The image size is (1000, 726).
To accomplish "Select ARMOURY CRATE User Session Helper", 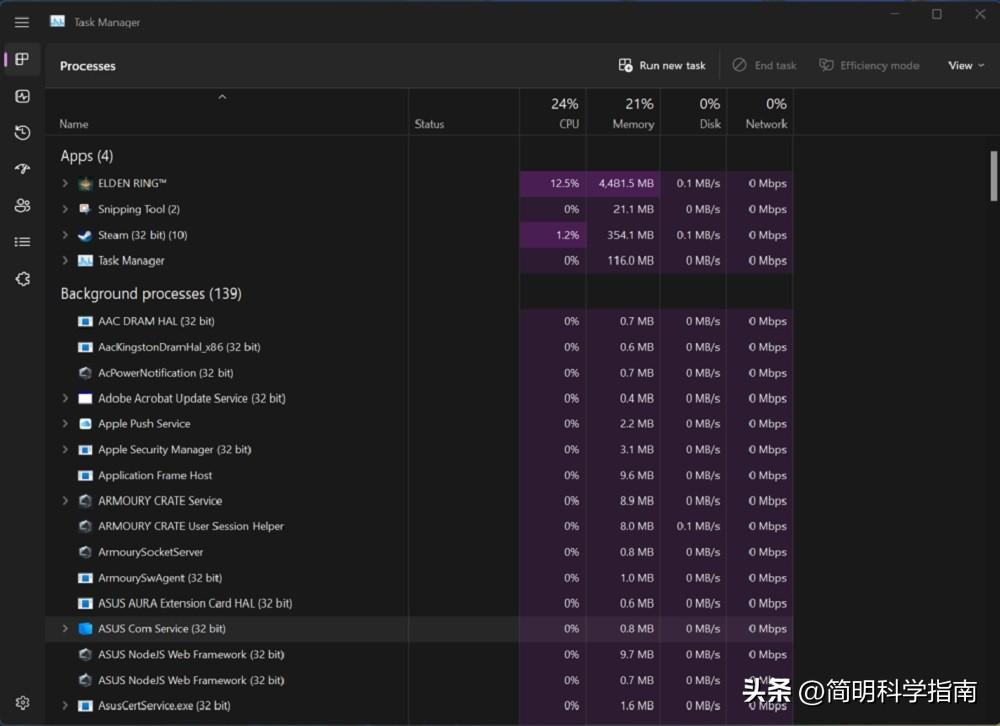I will point(419,526).
